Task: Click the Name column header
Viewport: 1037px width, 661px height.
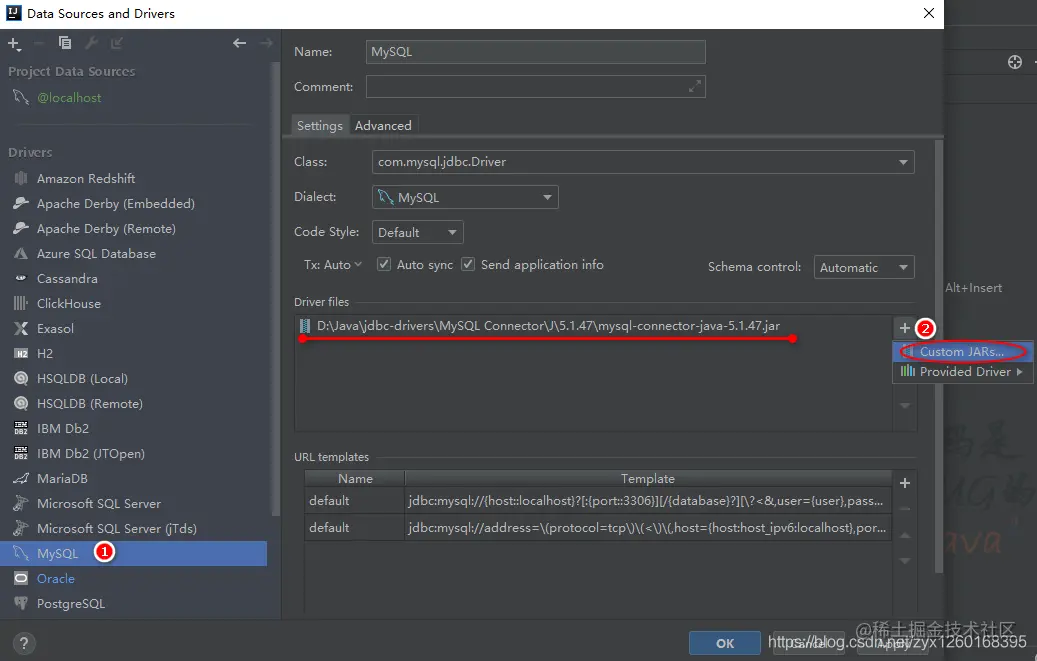Action: [355, 478]
